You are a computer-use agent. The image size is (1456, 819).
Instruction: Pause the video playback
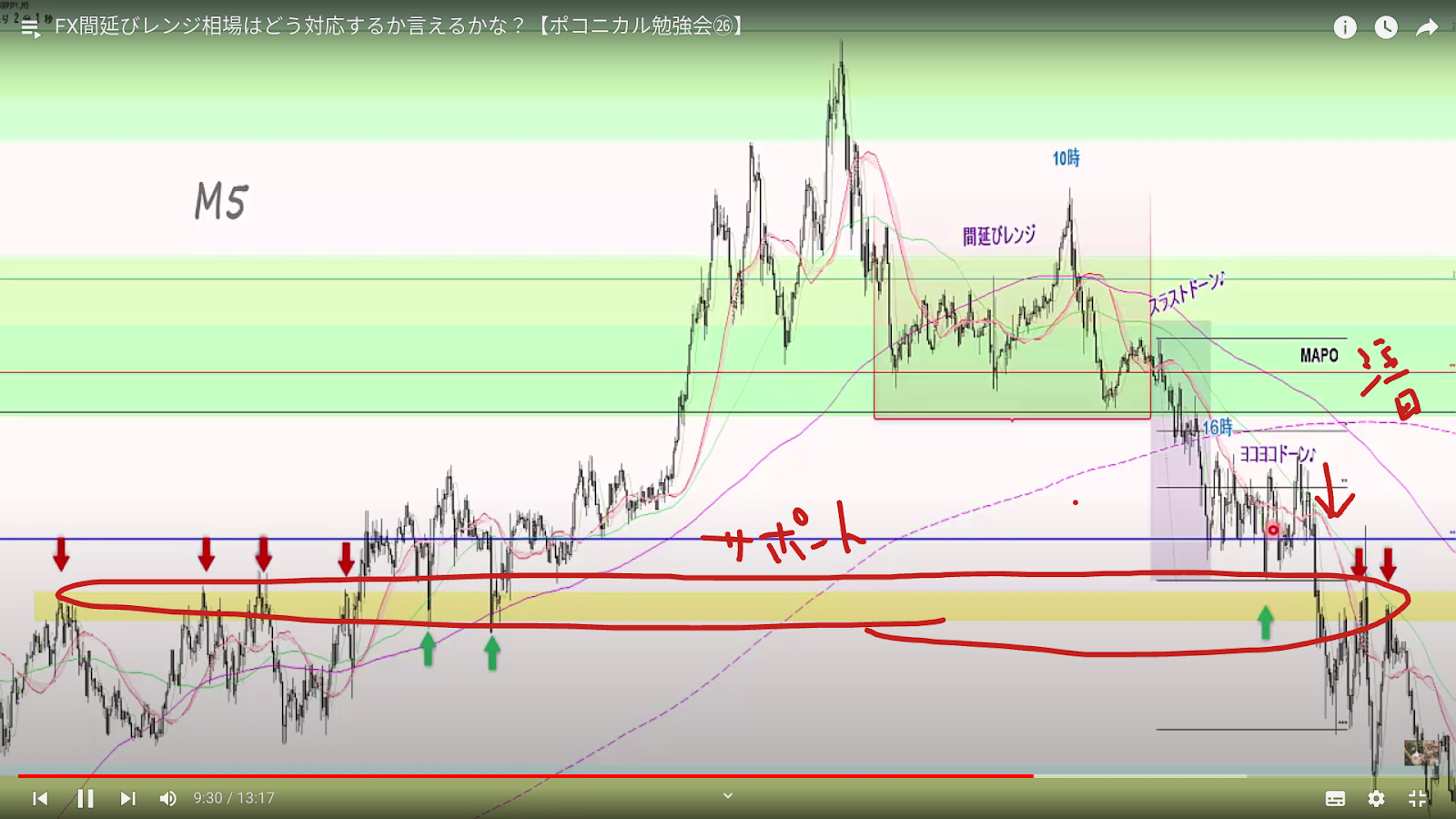86,798
